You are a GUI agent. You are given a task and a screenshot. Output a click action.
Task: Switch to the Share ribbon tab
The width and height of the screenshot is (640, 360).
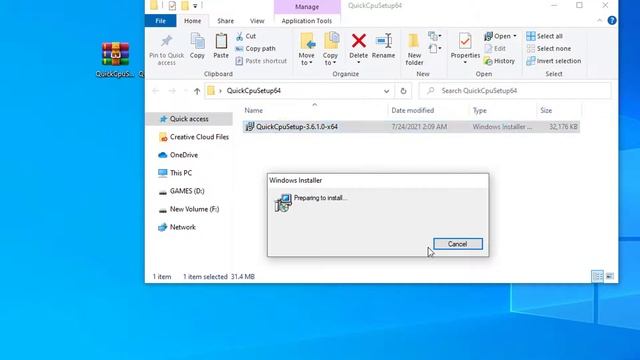click(x=225, y=21)
